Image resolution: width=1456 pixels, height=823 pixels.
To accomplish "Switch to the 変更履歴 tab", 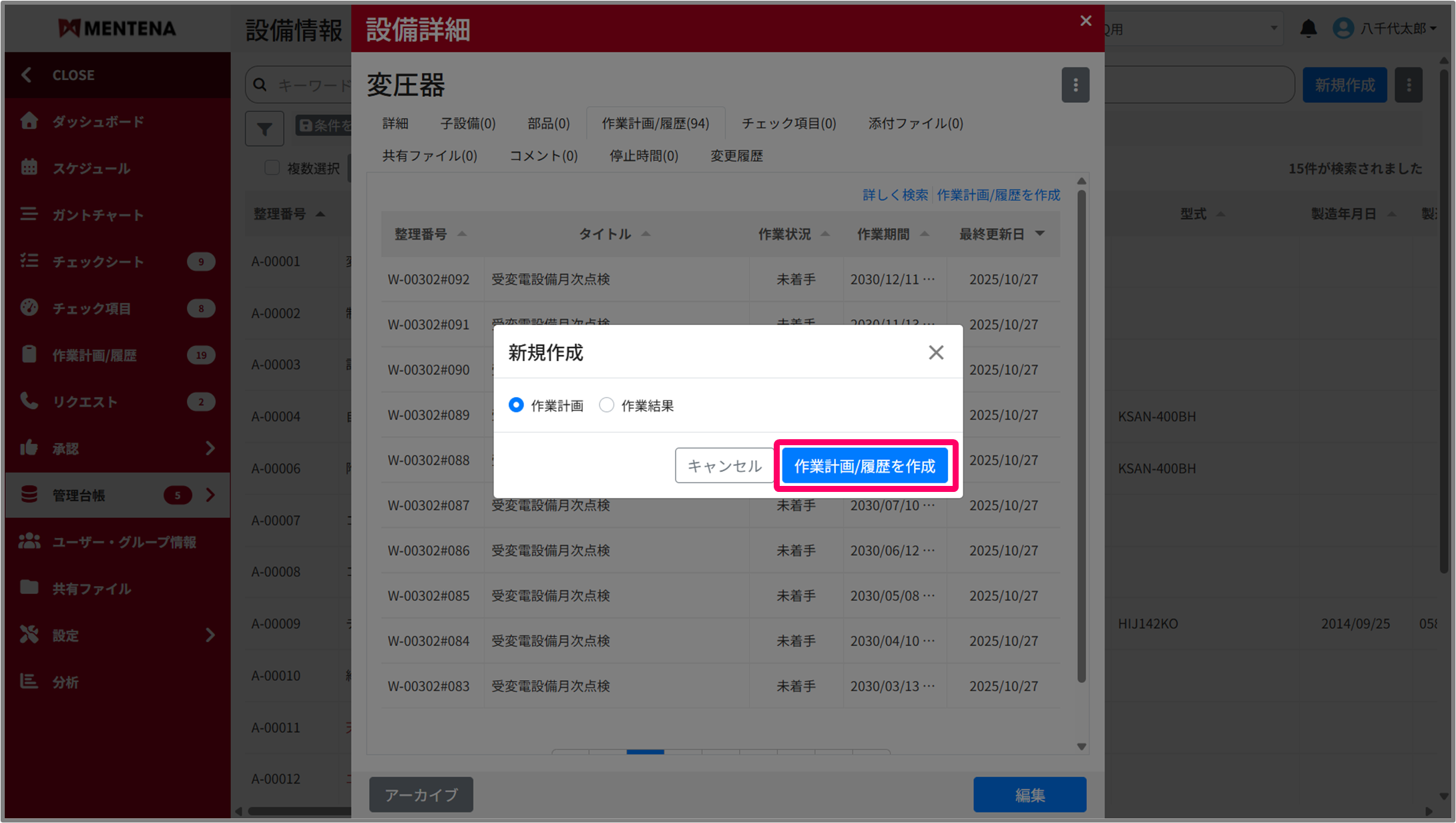I will point(736,156).
